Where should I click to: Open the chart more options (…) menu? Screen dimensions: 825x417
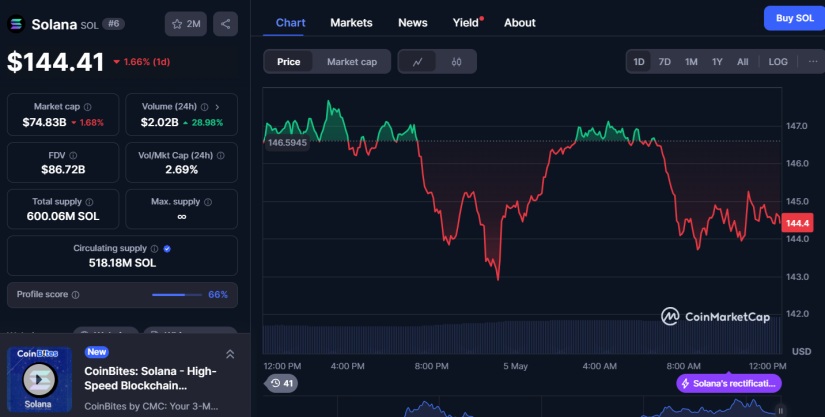point(813,62)
